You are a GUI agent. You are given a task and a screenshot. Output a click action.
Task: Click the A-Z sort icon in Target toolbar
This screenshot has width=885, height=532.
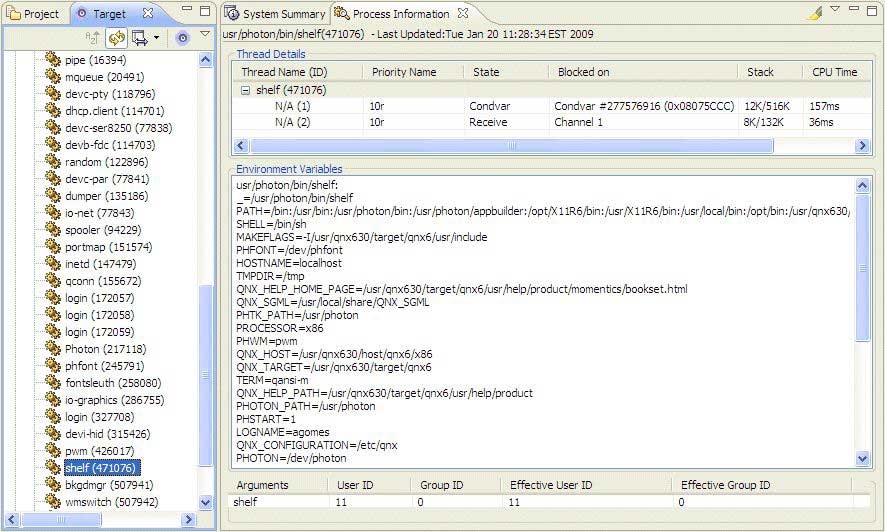click(93, 38)
